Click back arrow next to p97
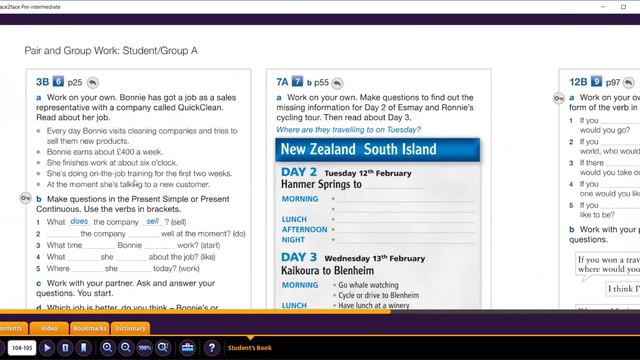This screenshot has width=640, height=360. coord(629,83)
